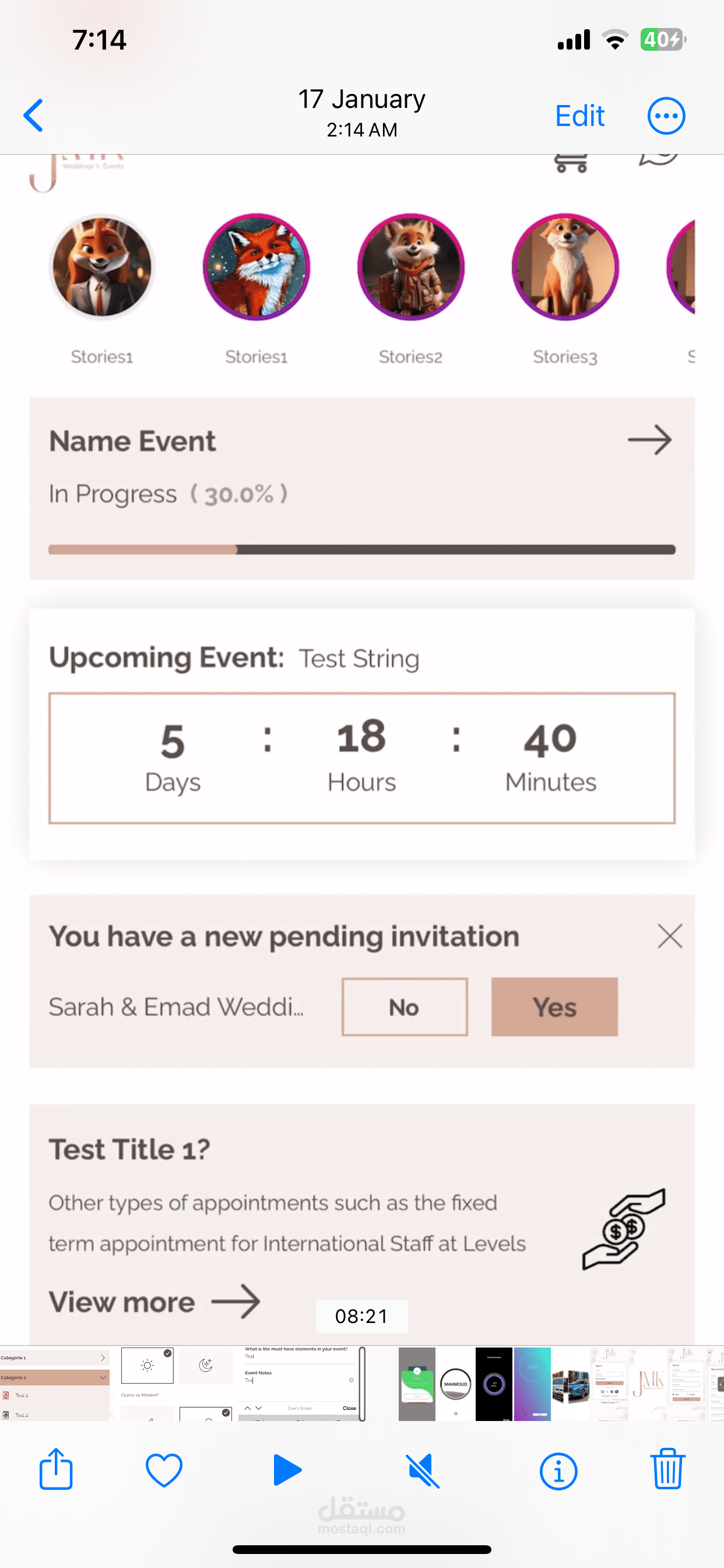Open the info details icon

click(557, 1471)
